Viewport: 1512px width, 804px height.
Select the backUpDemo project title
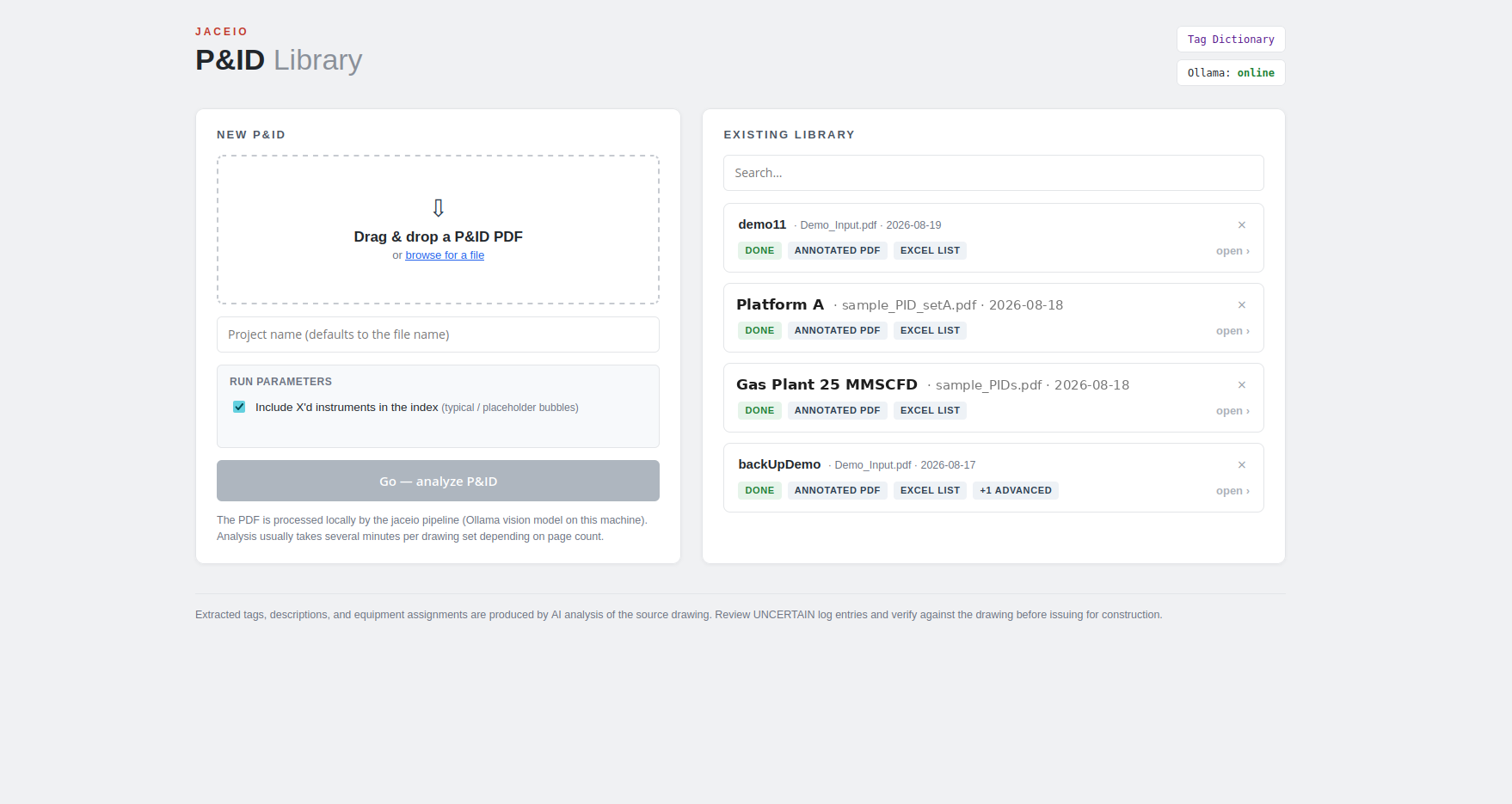[x=779, y=464]
